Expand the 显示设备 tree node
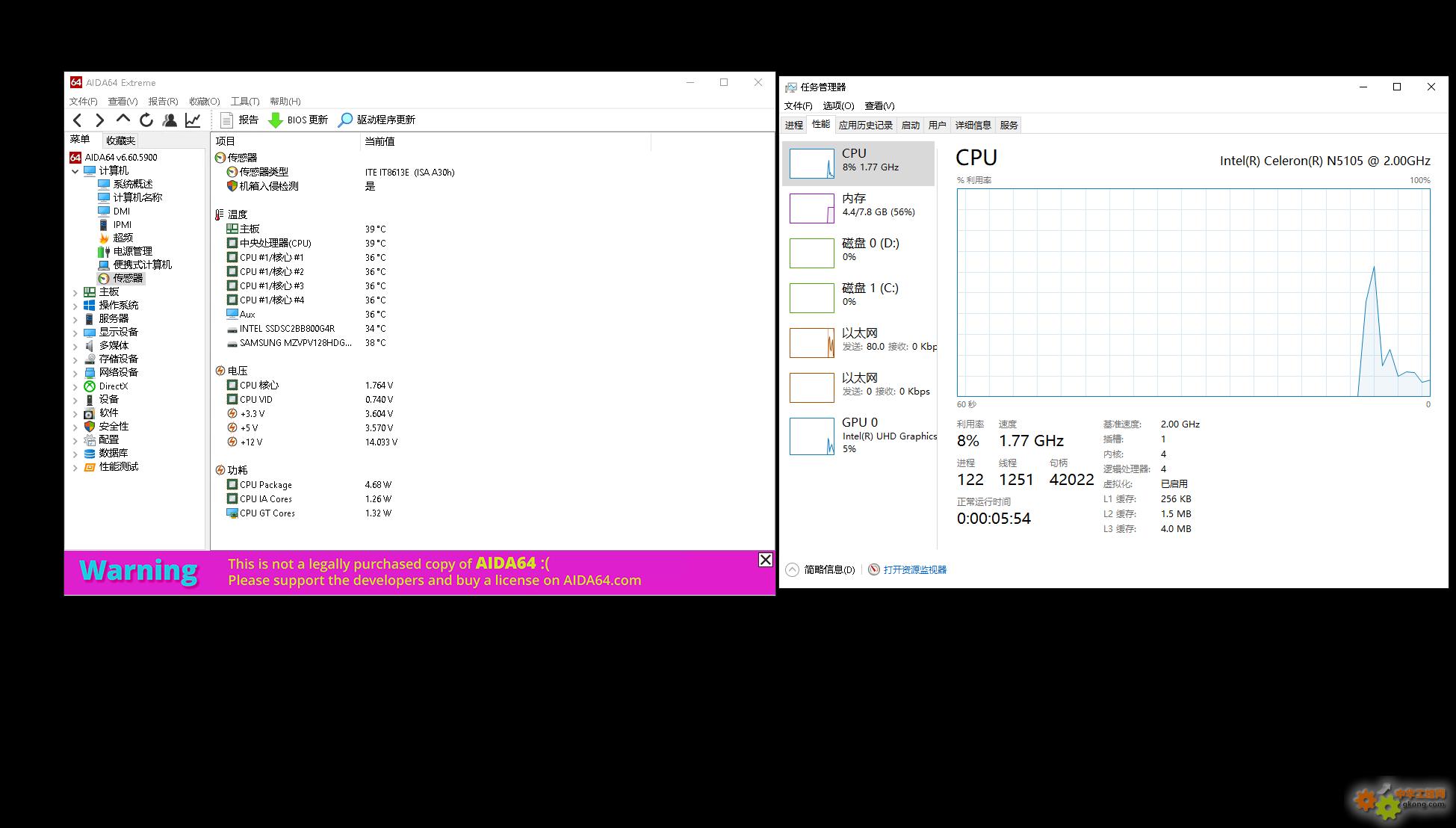Screen dimensions: 1456x828 pos(75,333)
